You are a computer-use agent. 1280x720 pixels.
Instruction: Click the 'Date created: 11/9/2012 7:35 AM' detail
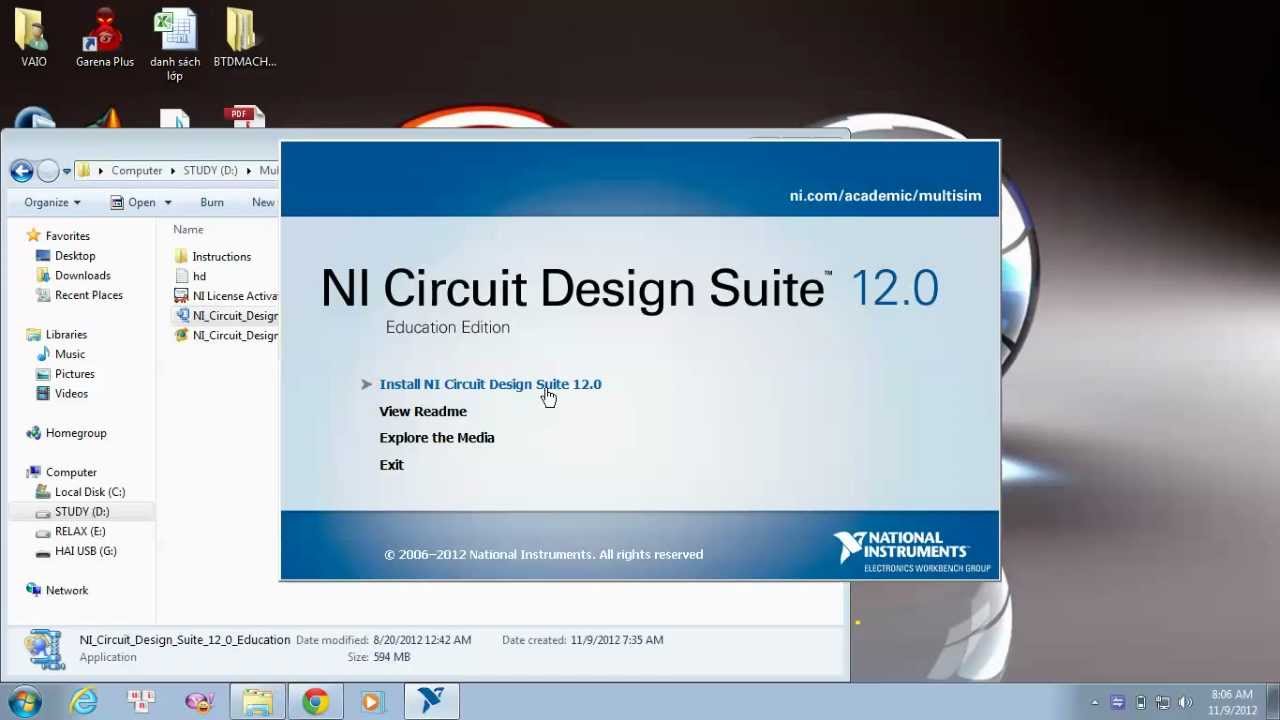coord(582,640)
